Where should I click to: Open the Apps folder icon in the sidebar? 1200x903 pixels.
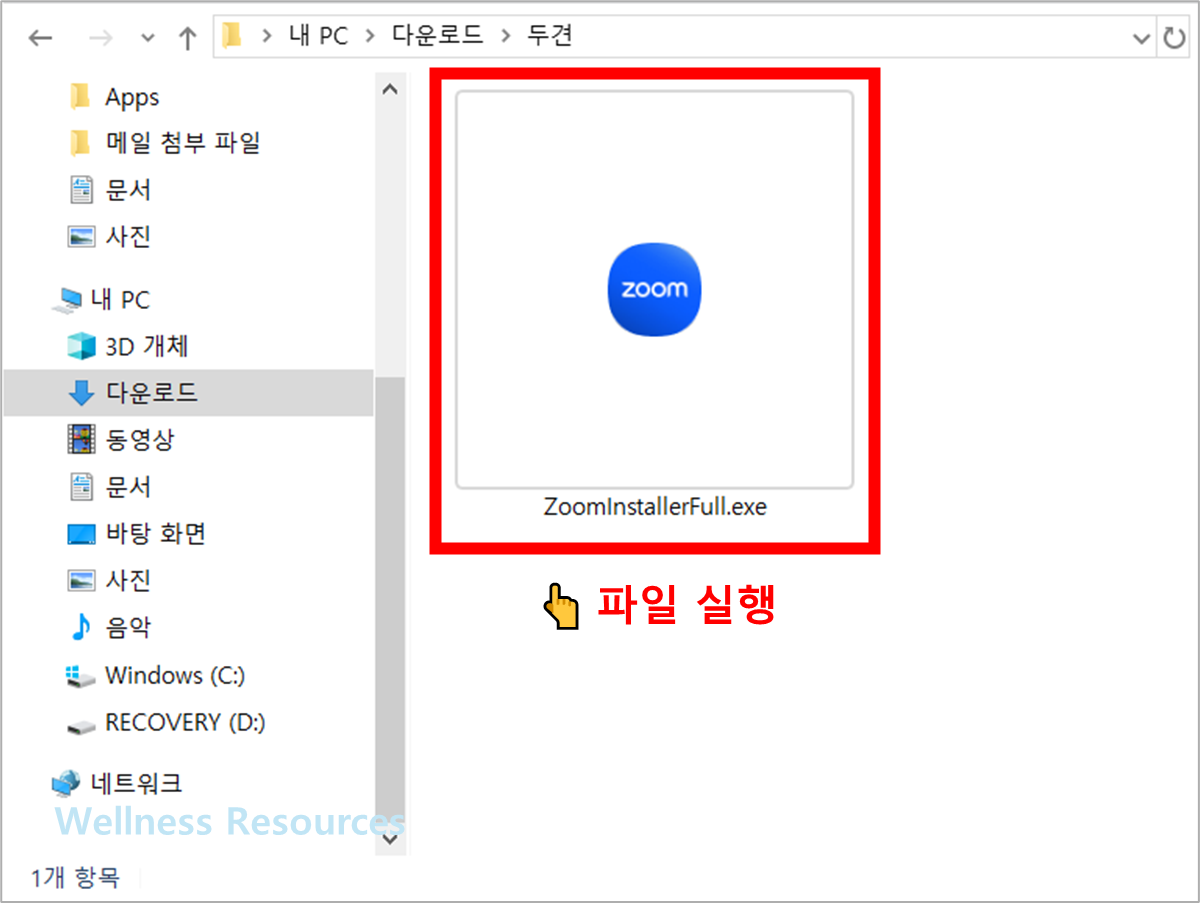(x=81, y=97)
